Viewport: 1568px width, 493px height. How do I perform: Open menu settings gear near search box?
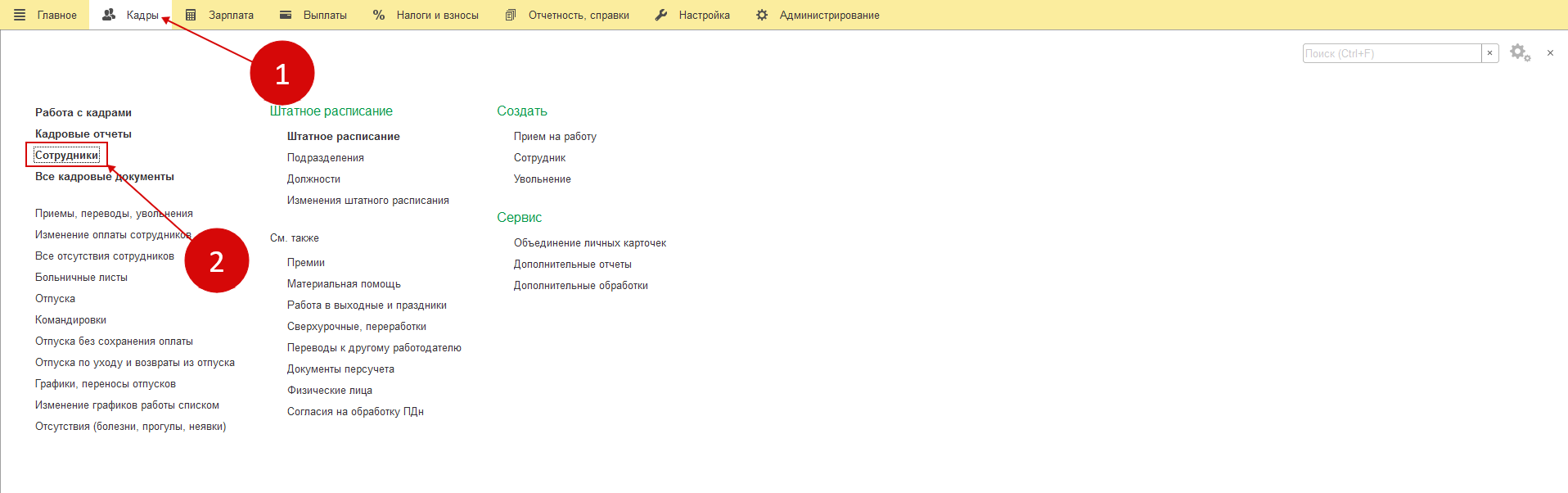pos(1520,53)
